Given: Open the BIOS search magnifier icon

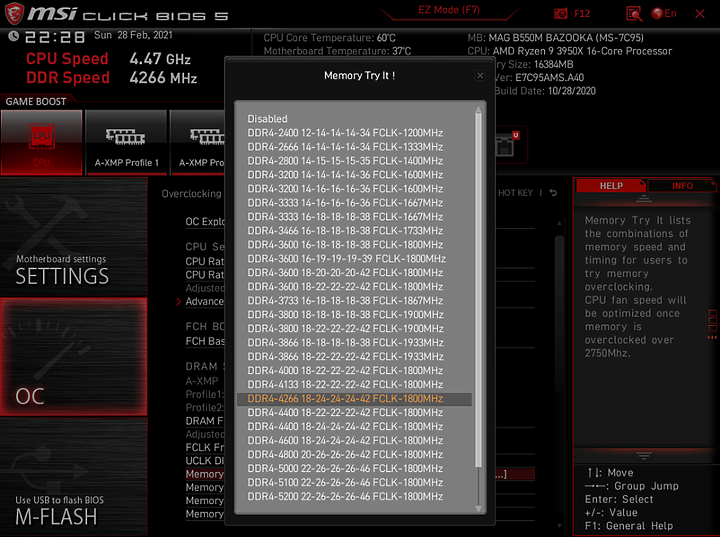Looking at the screenshot, I should pyautogui.click(x=634, y=14).
